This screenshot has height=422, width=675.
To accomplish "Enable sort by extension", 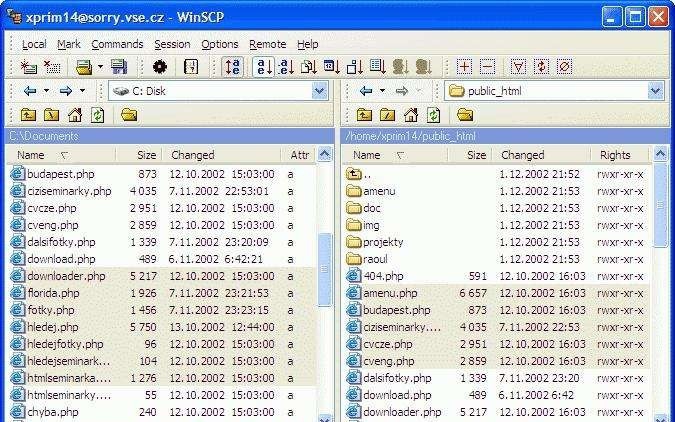I will coord(286,67).
